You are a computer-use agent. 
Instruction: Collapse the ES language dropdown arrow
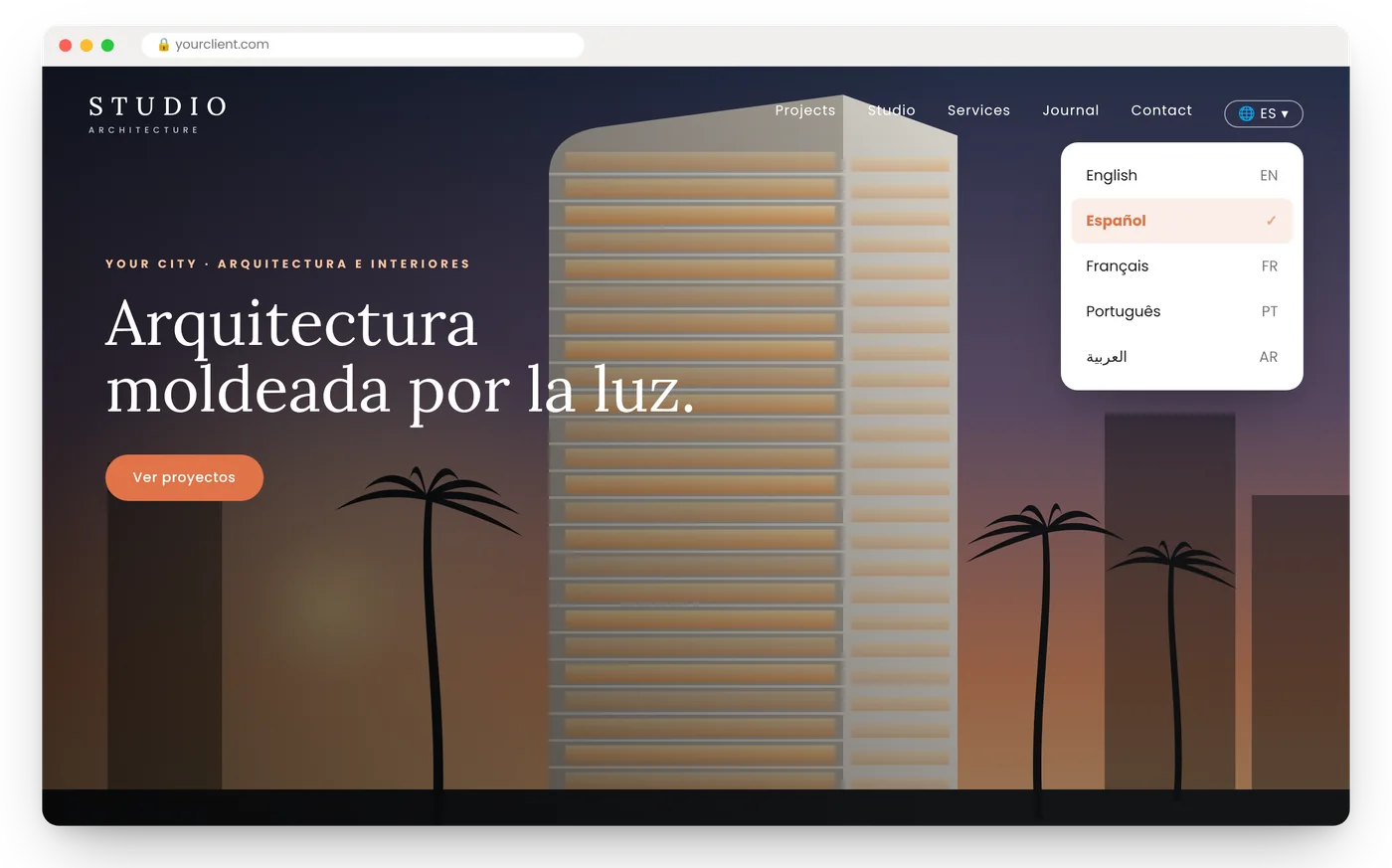click(1285, 114)
